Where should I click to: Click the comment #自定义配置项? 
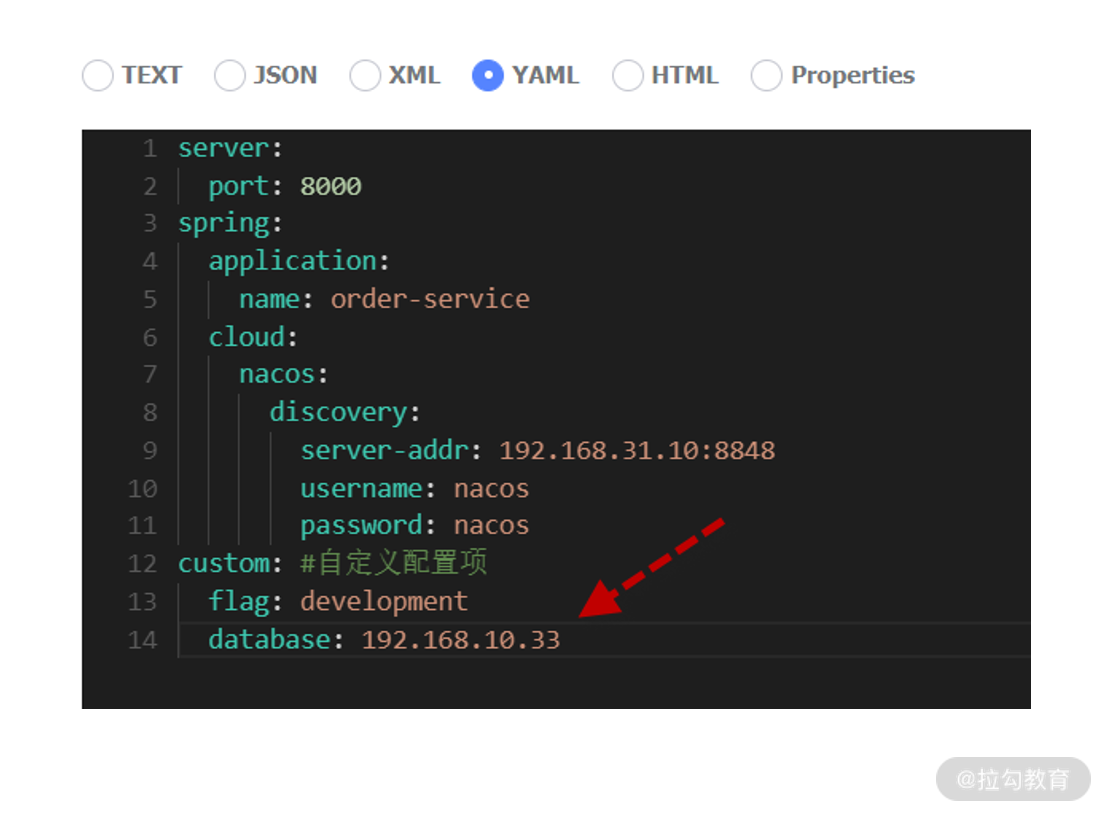point(394,563)
